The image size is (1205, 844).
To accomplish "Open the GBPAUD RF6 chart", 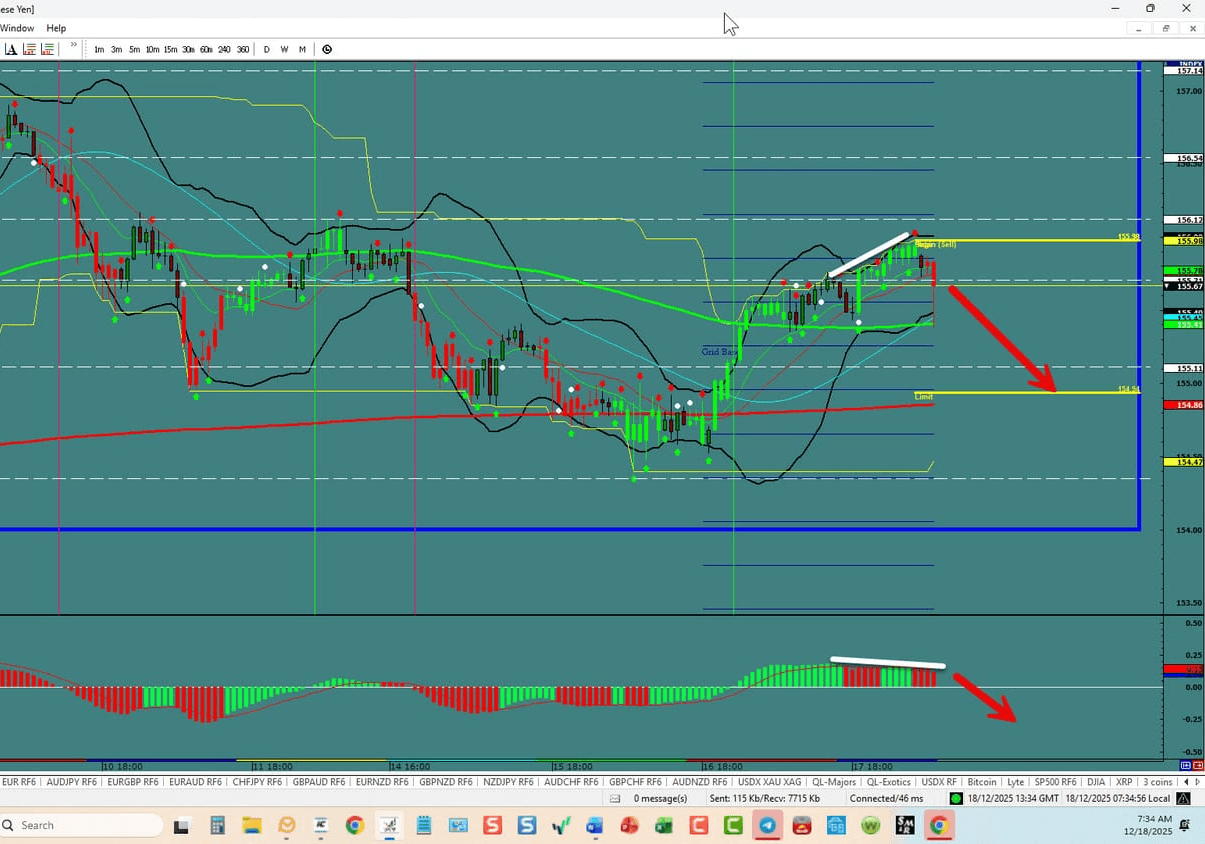I will [x=318, y=781].
